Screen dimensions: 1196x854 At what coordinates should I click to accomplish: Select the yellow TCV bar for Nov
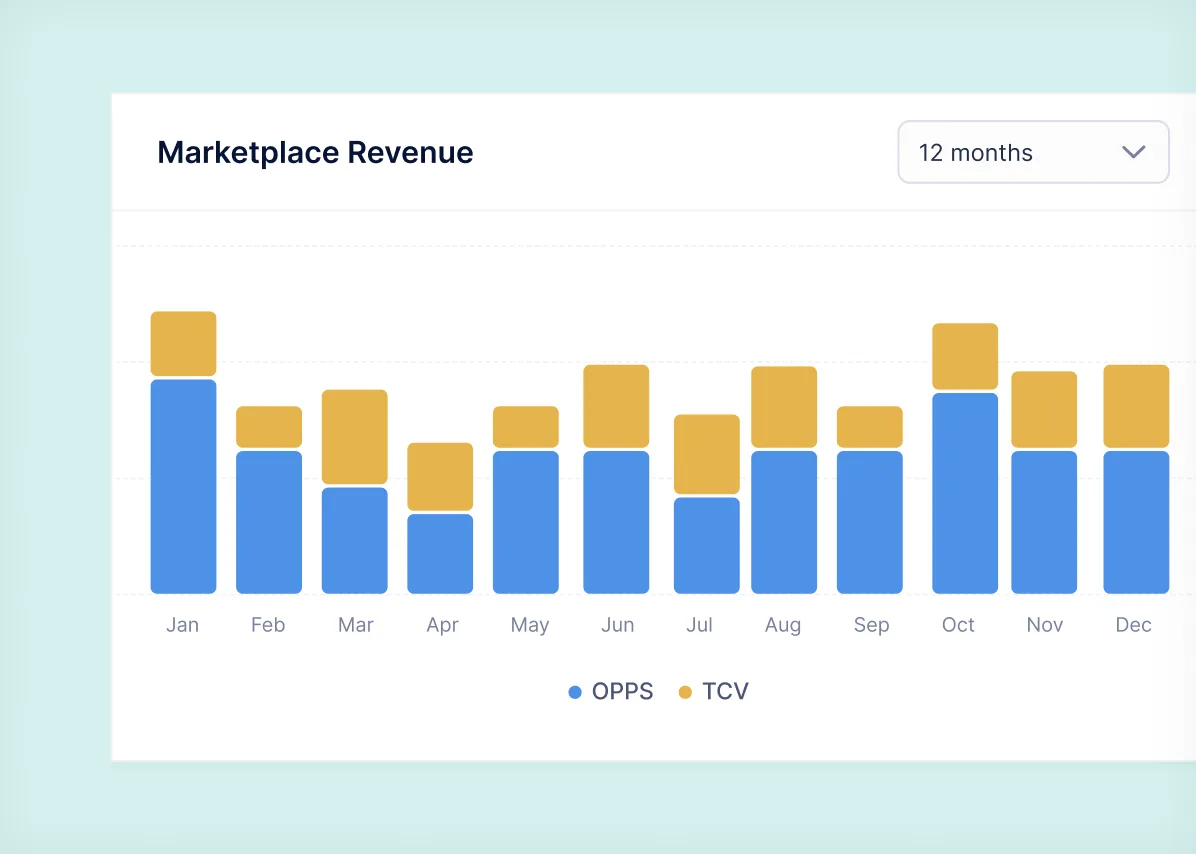(x=1044, y=409)
